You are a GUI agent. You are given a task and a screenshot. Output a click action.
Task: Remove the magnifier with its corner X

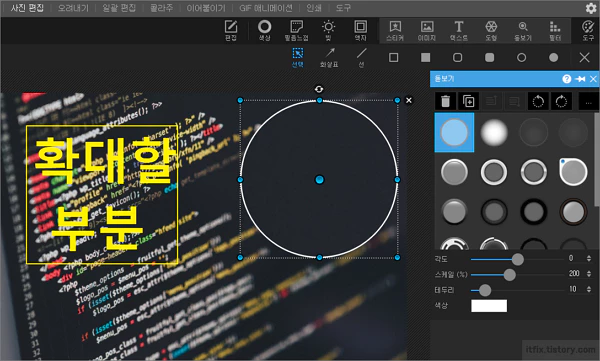(409, 100)
